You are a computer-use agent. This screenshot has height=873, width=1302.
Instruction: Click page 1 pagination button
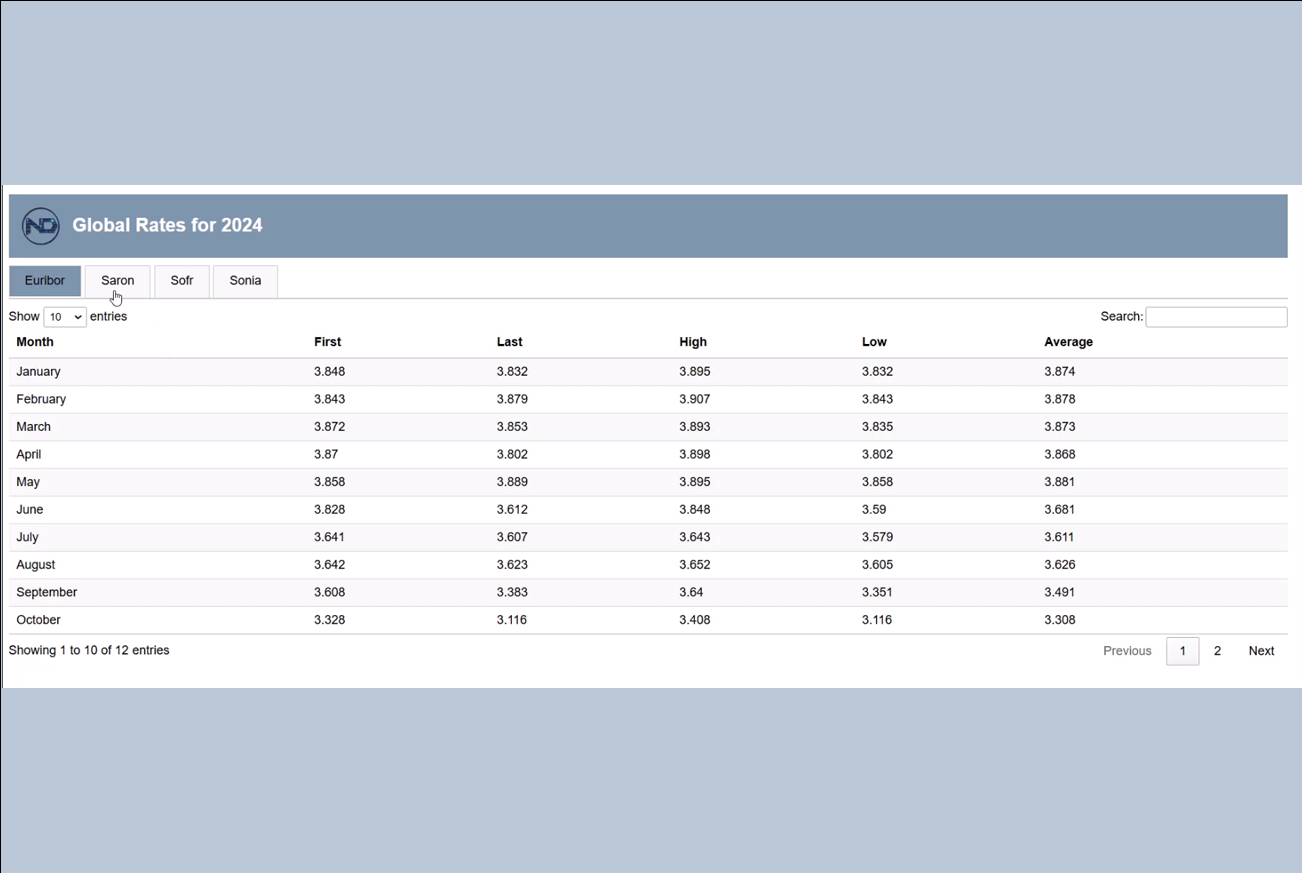[1182, 651]
